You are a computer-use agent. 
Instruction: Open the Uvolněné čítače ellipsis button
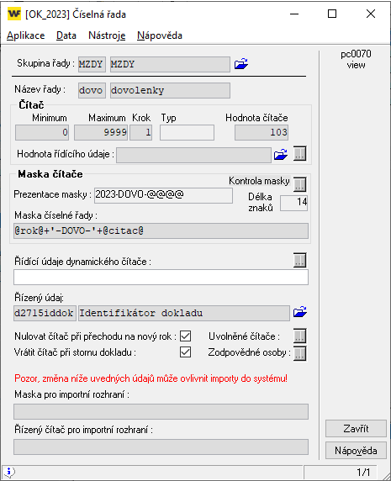pos(300,336)
